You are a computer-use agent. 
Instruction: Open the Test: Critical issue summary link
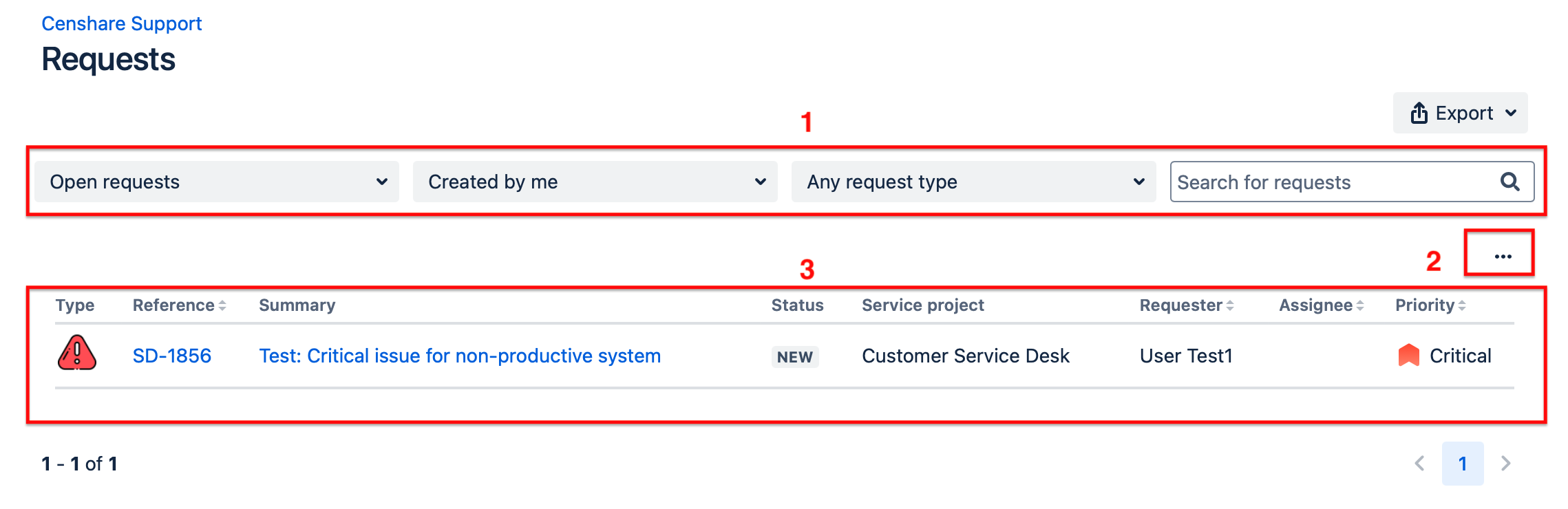tap(459, 356)
